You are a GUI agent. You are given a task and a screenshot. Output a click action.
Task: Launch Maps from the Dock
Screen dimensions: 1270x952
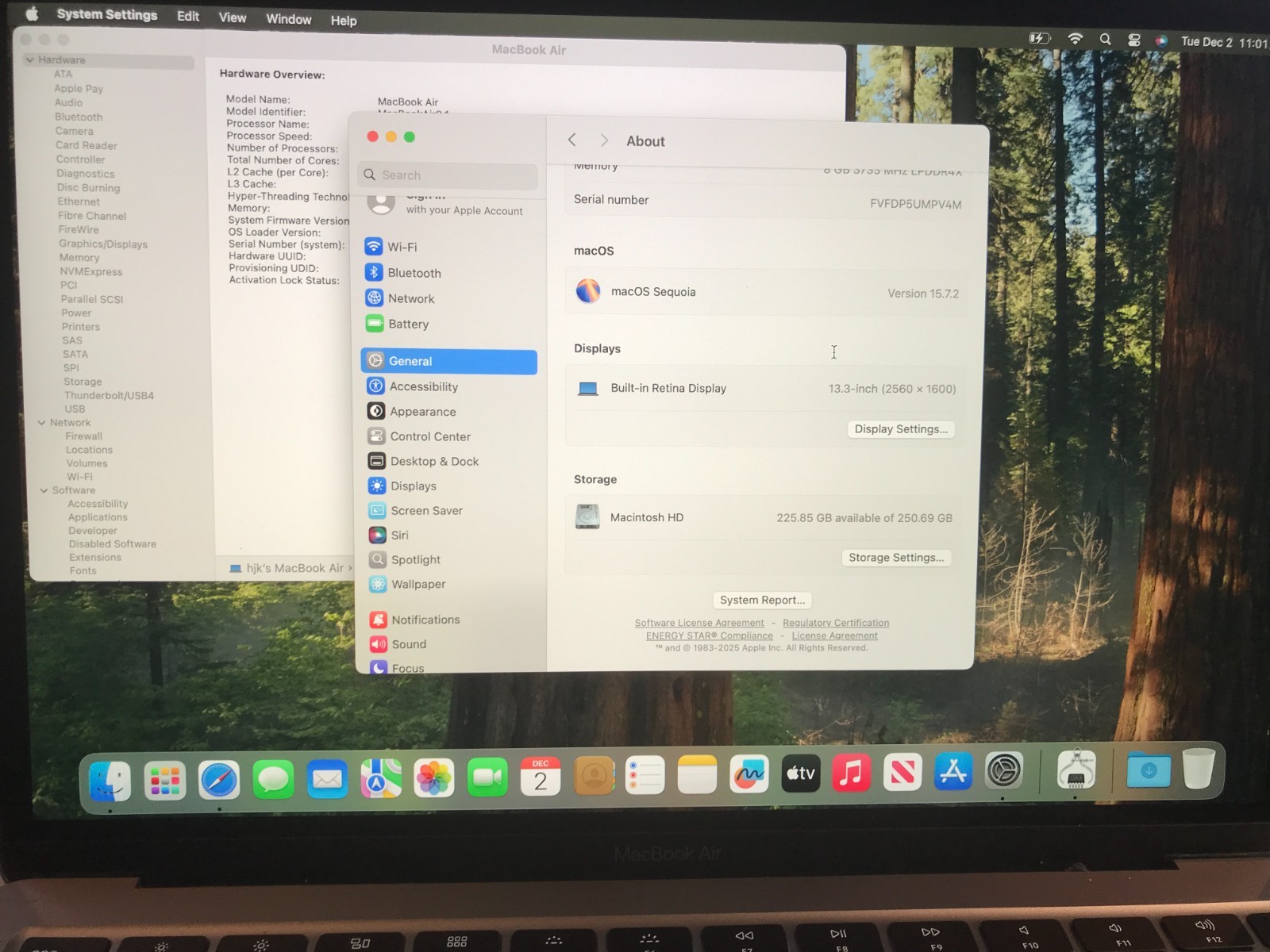pyautogui.click(x=381, y=778)
